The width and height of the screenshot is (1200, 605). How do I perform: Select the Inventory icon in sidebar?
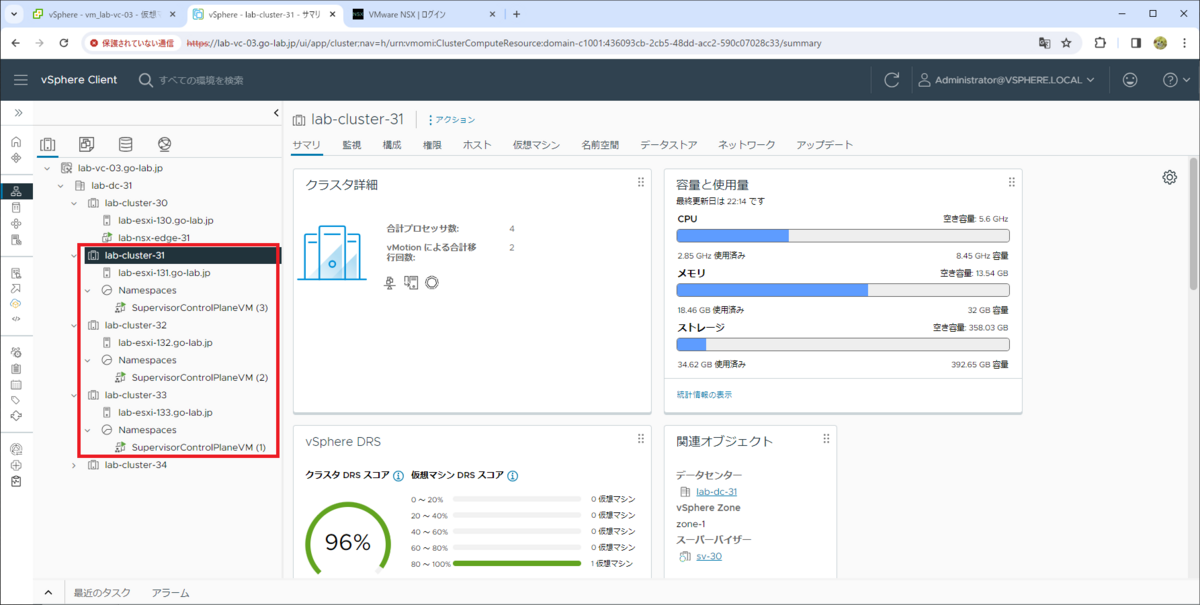coord(16,191)
